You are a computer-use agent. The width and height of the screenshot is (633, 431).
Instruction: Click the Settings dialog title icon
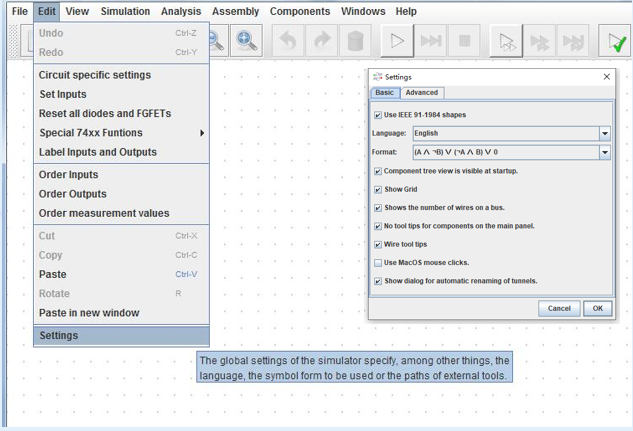pyautogui.click(x=377, y=77)
